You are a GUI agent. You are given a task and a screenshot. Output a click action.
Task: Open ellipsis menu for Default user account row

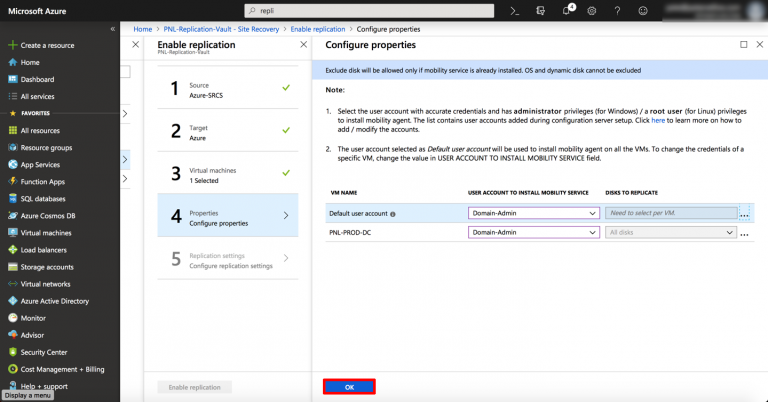point(744,214)
